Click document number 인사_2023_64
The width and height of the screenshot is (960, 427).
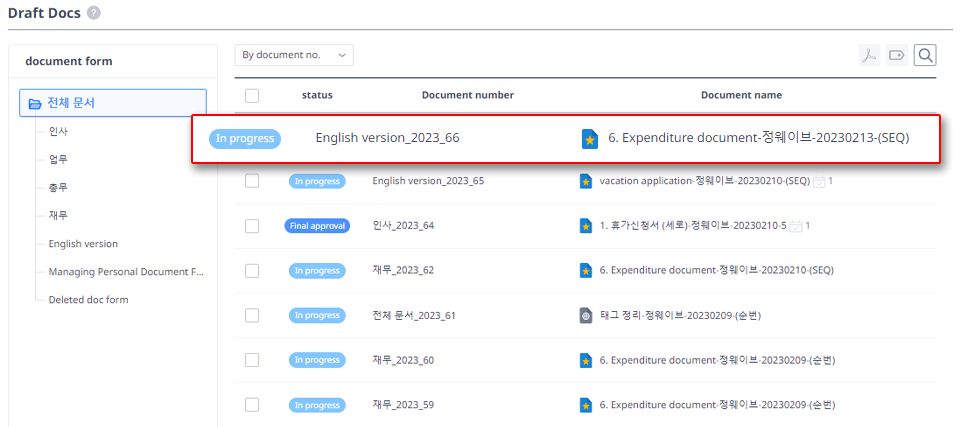click(x=403, y=226)
